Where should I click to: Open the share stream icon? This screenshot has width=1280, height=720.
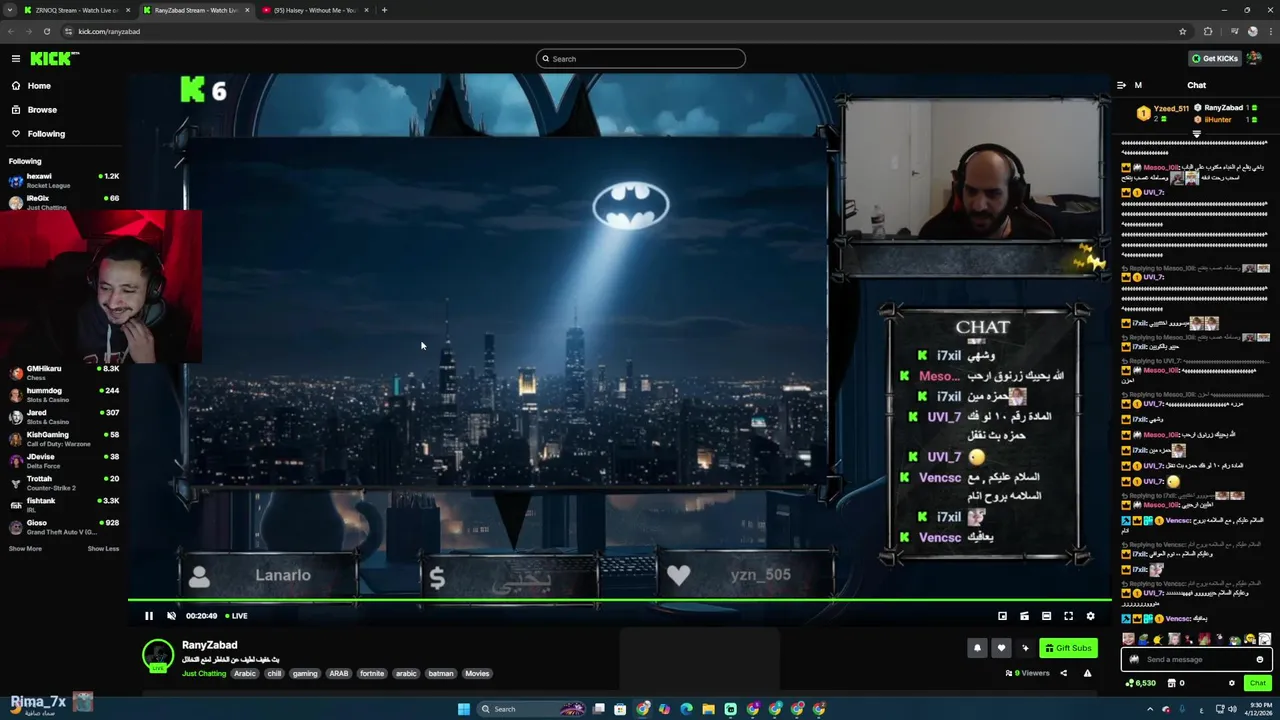click(1063, 673)
